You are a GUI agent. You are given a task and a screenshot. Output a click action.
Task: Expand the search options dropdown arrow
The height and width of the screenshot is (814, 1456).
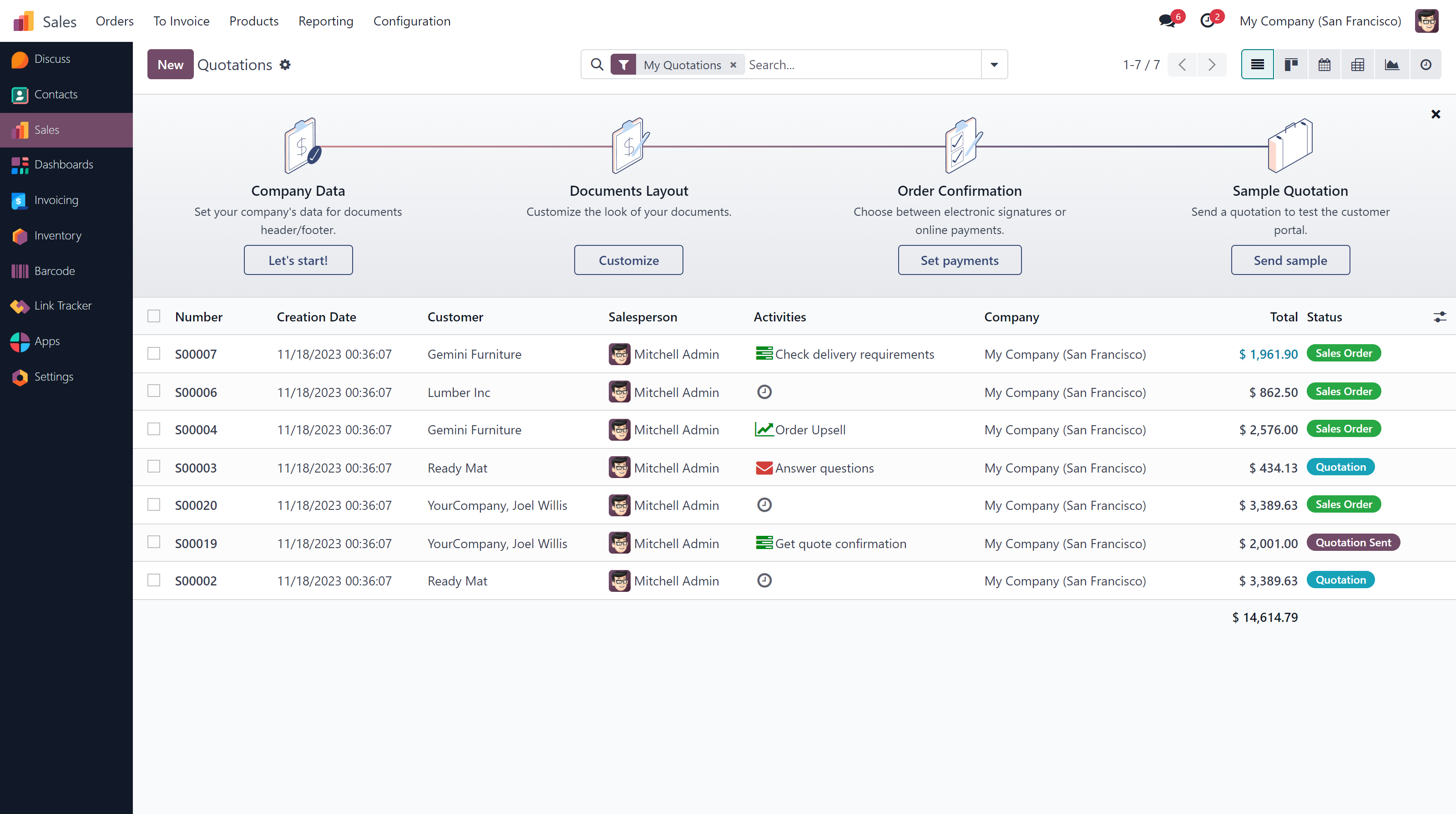[994, 65]
